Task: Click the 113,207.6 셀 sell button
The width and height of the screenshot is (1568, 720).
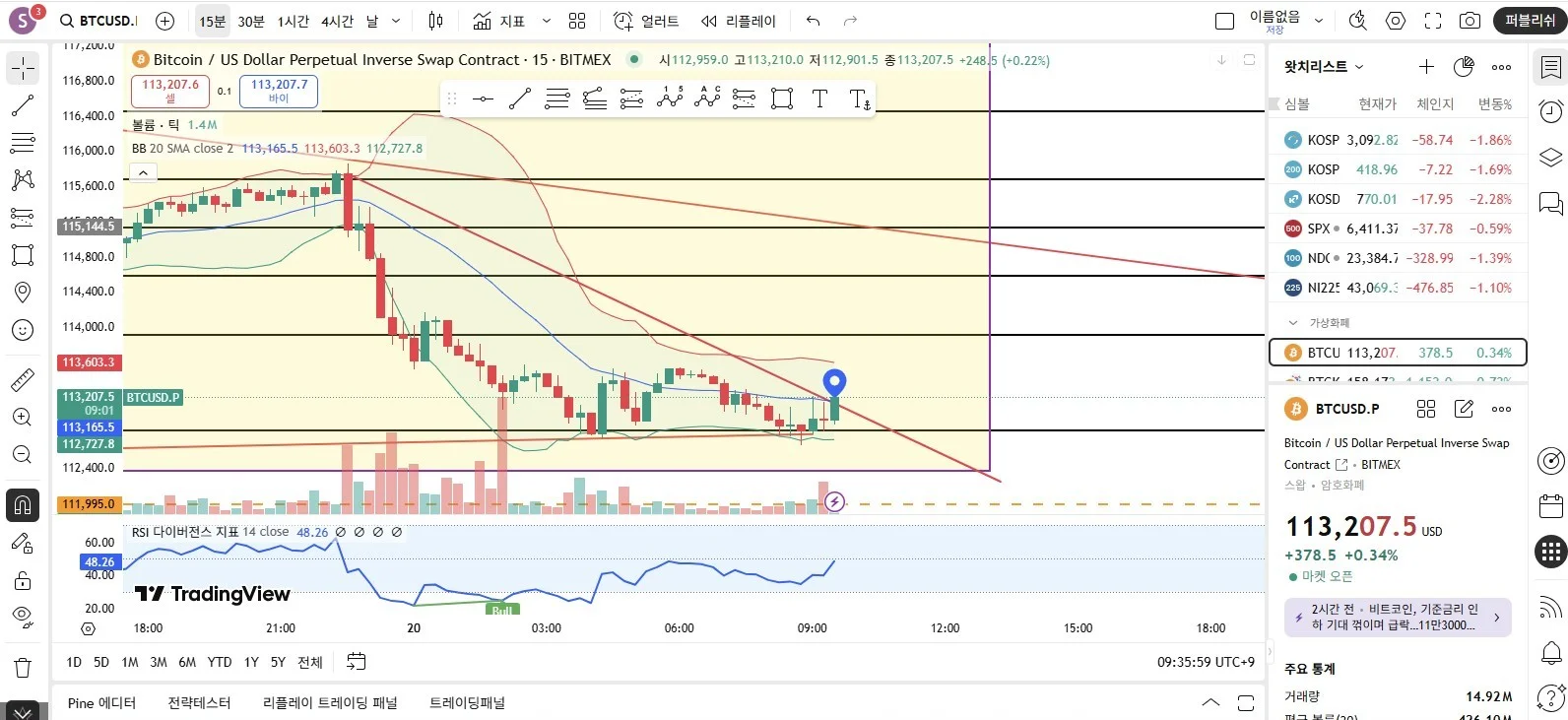Action: click(170, 91)
